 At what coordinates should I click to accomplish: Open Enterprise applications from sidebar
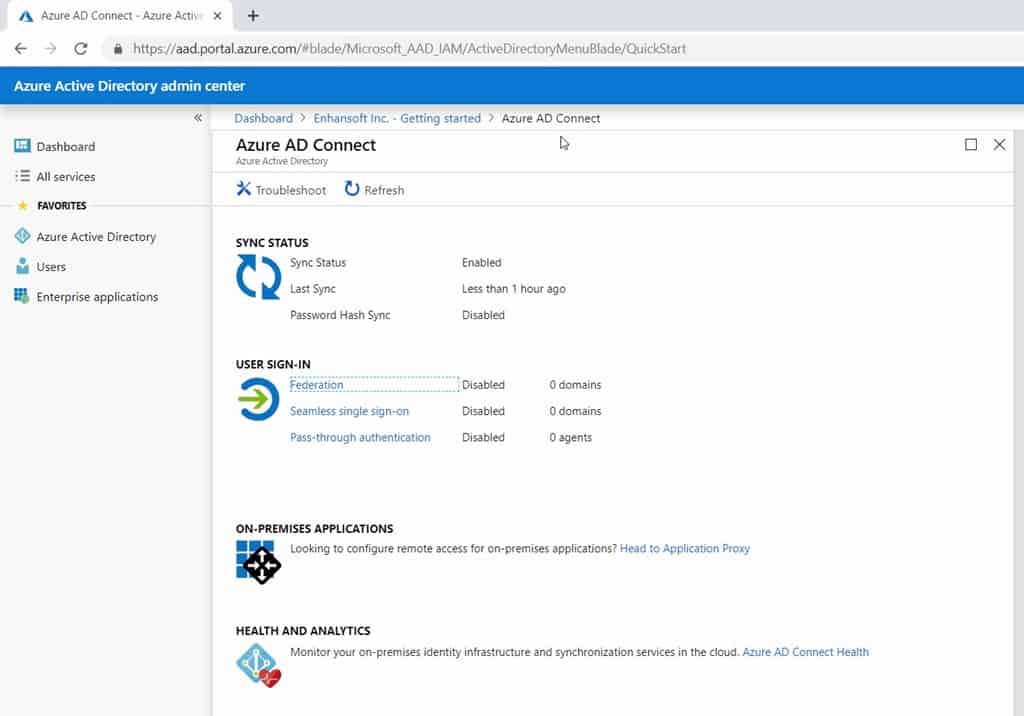coord(22,296)
